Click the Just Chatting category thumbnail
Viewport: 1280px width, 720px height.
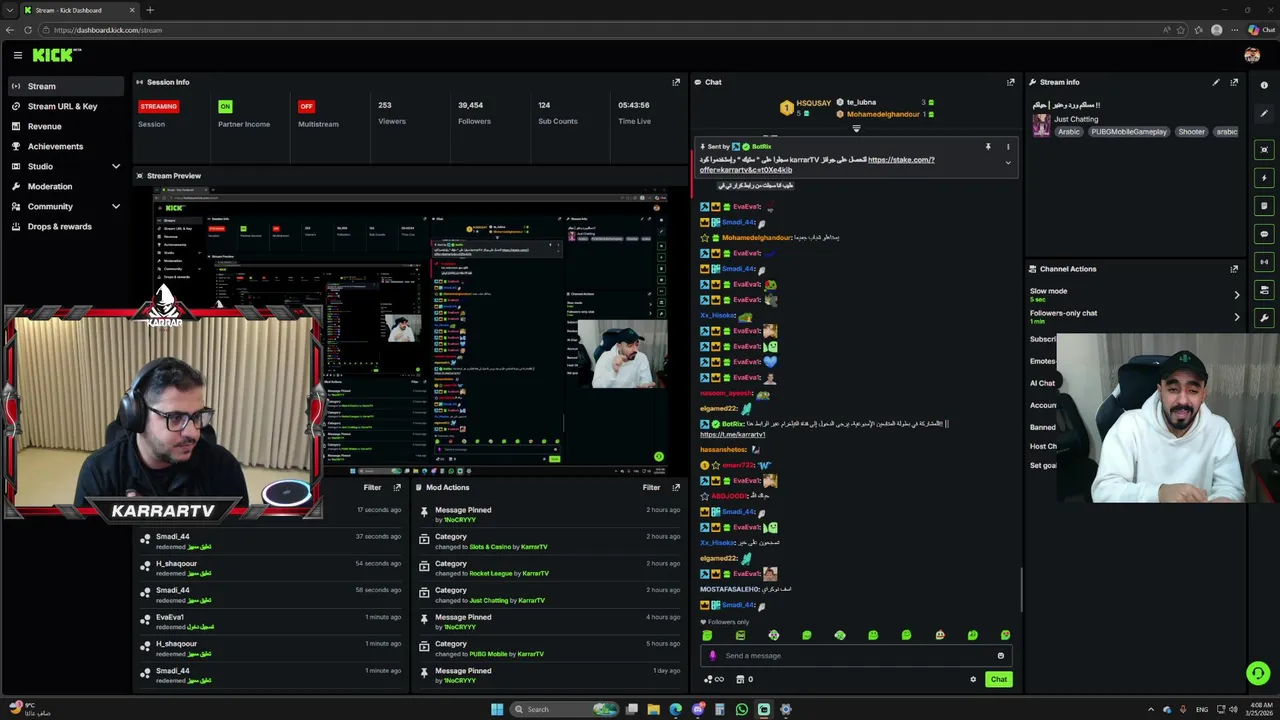tap(1041, 125)
